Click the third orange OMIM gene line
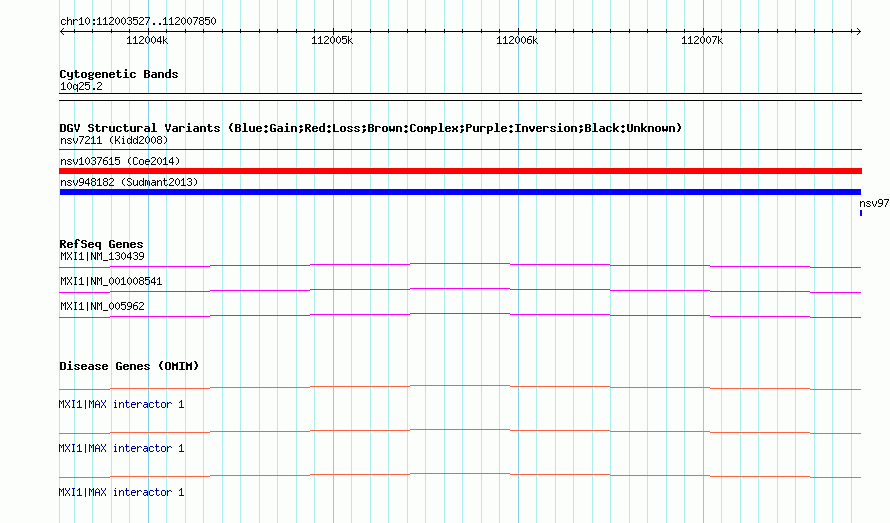The width and height of the screenshot is (890, 523). 460,475
